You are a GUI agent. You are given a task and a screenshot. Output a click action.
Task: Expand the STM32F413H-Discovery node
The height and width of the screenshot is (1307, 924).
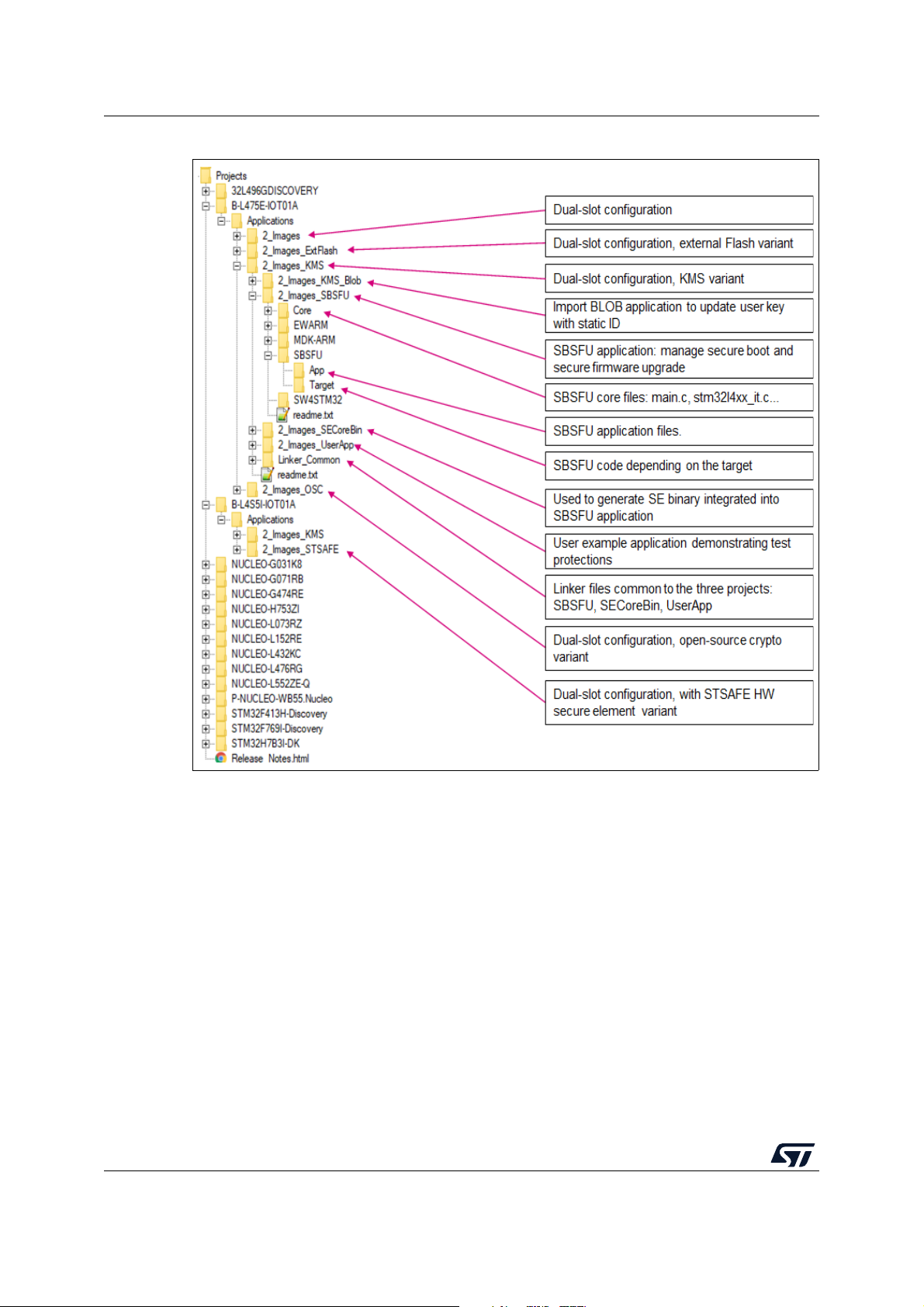(206, 714)
